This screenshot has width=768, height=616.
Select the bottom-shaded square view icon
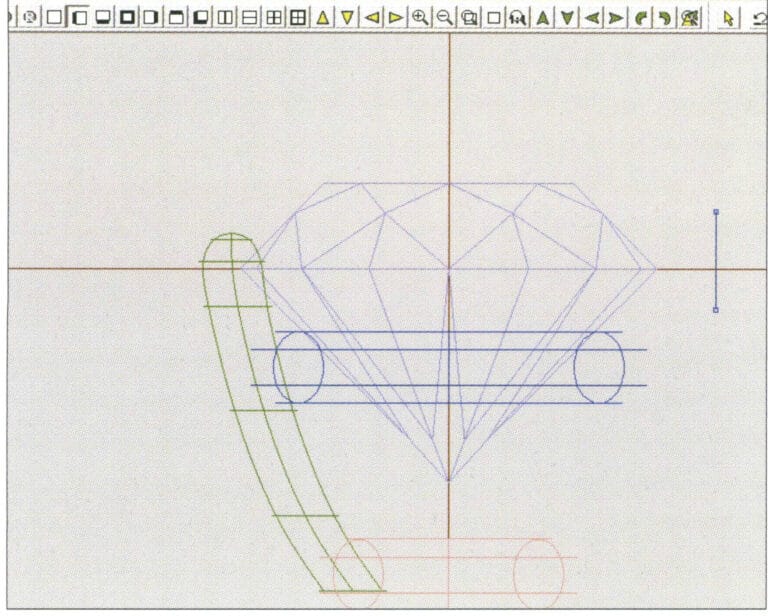pos(102,18)
